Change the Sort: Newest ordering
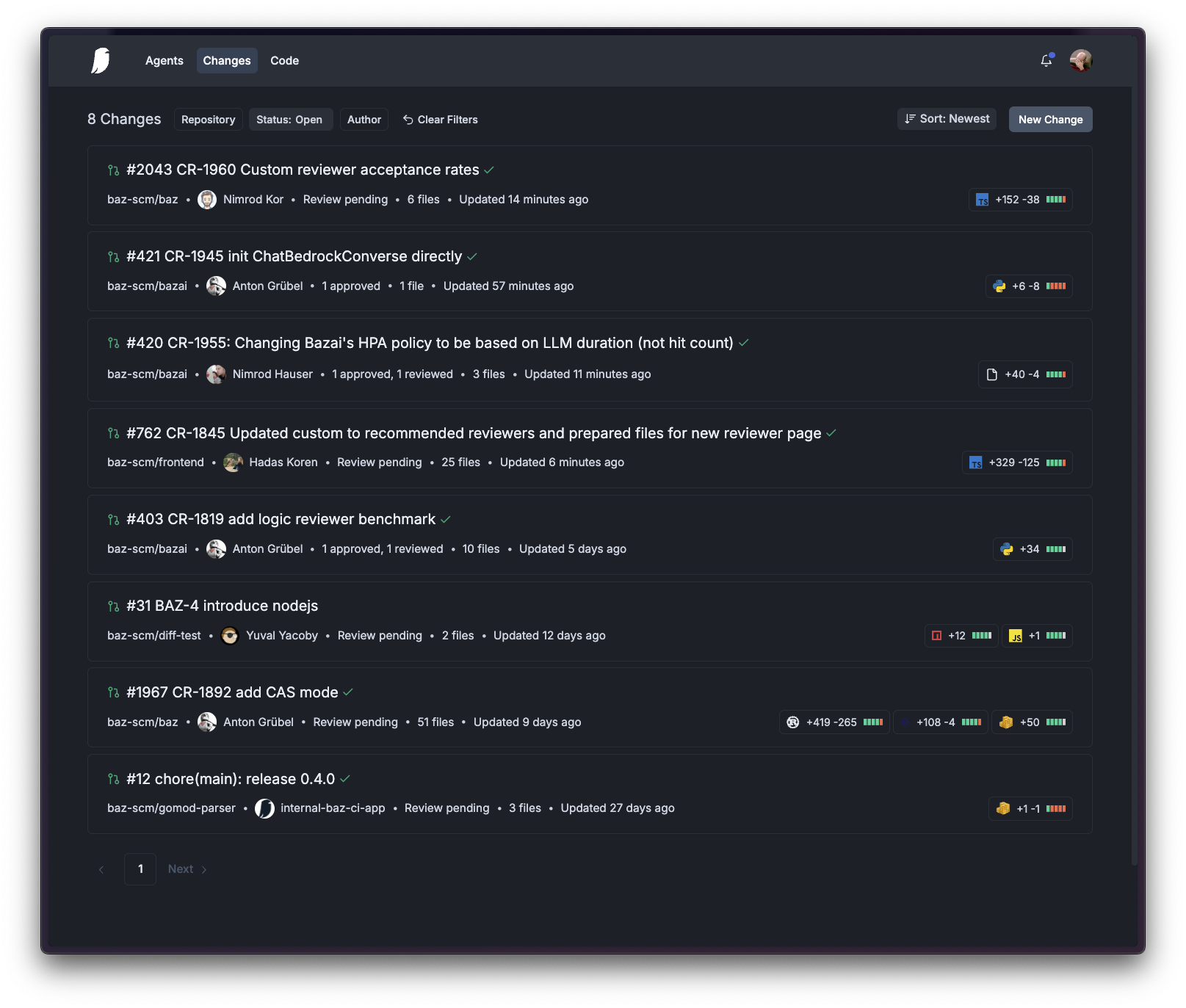 [x=947, y=119]
